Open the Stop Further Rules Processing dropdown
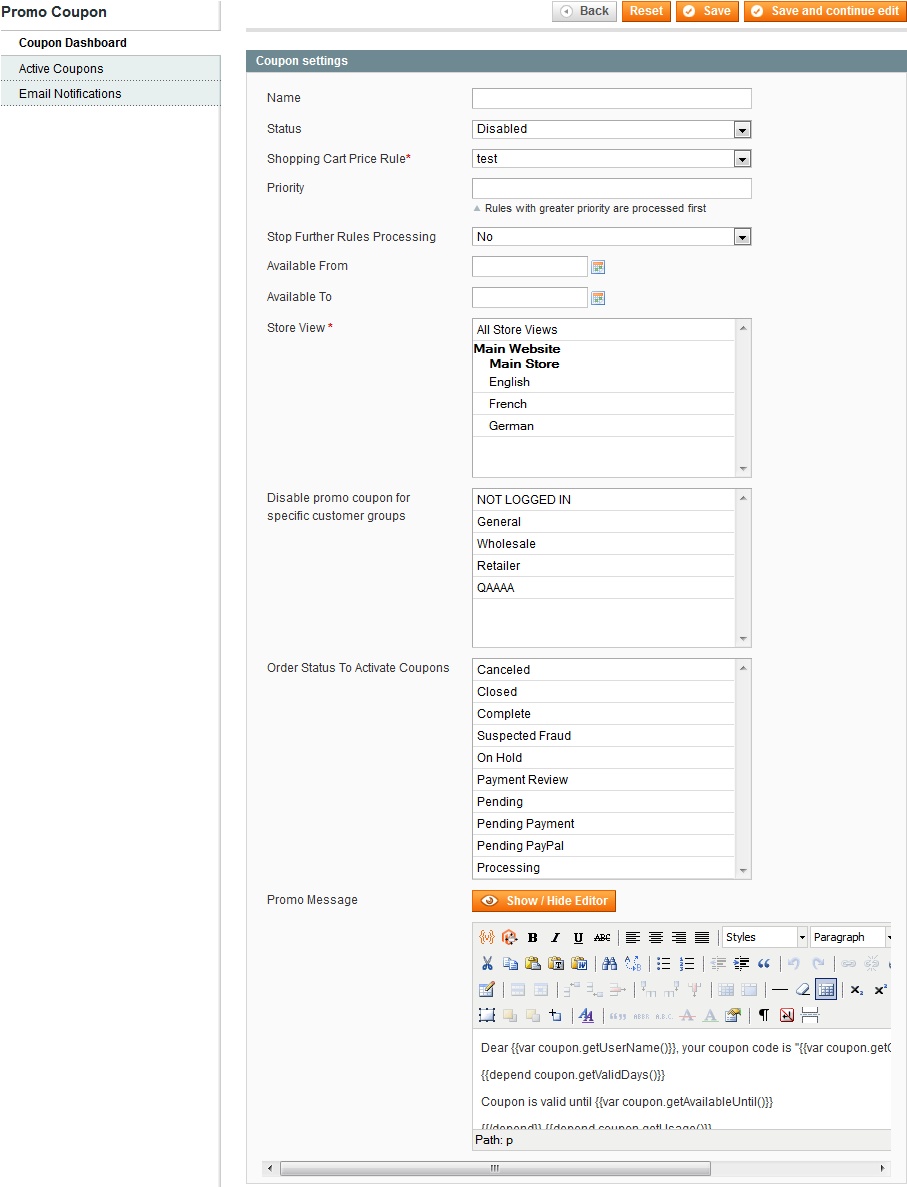The width and height of the screenshot is (907, 1187). pyautogui.click(x=740, y=236)
